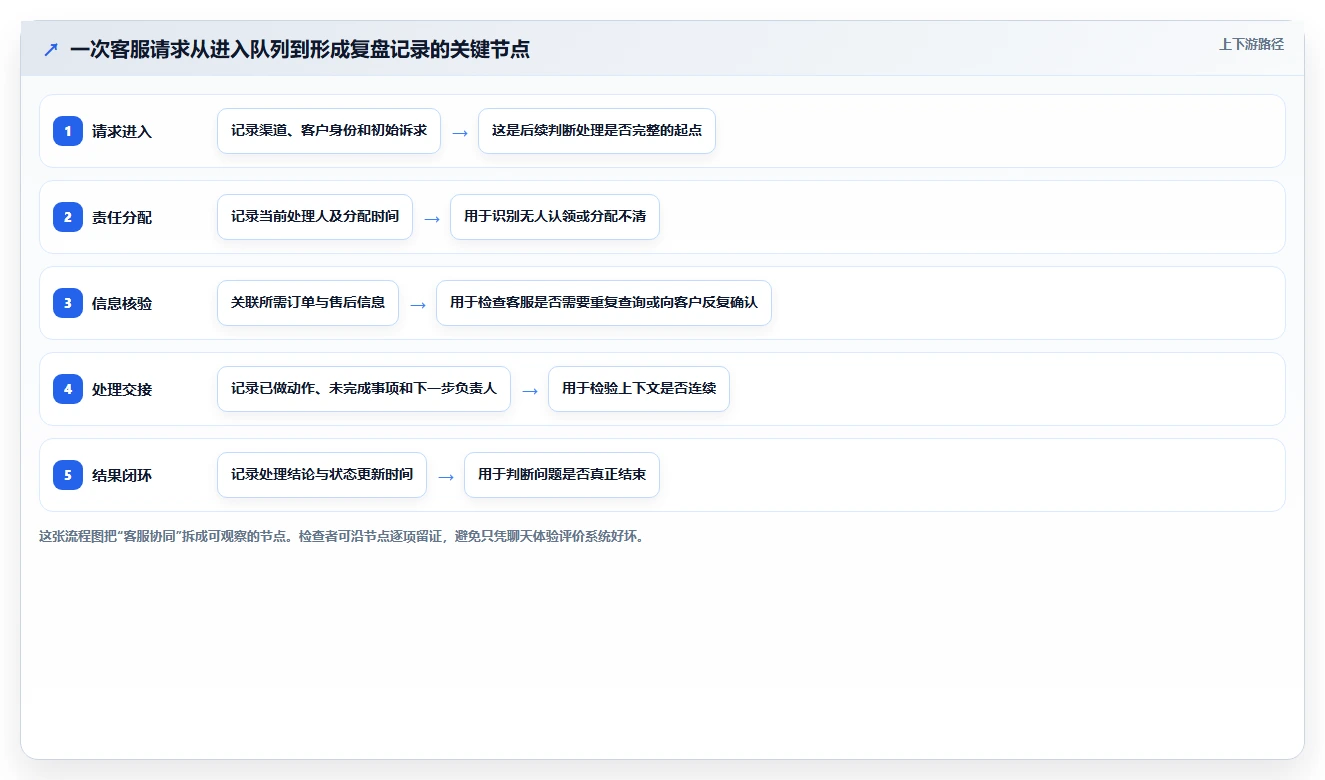Click the 处理交接 step label
1325x780 pixels.
coord(122,389)
